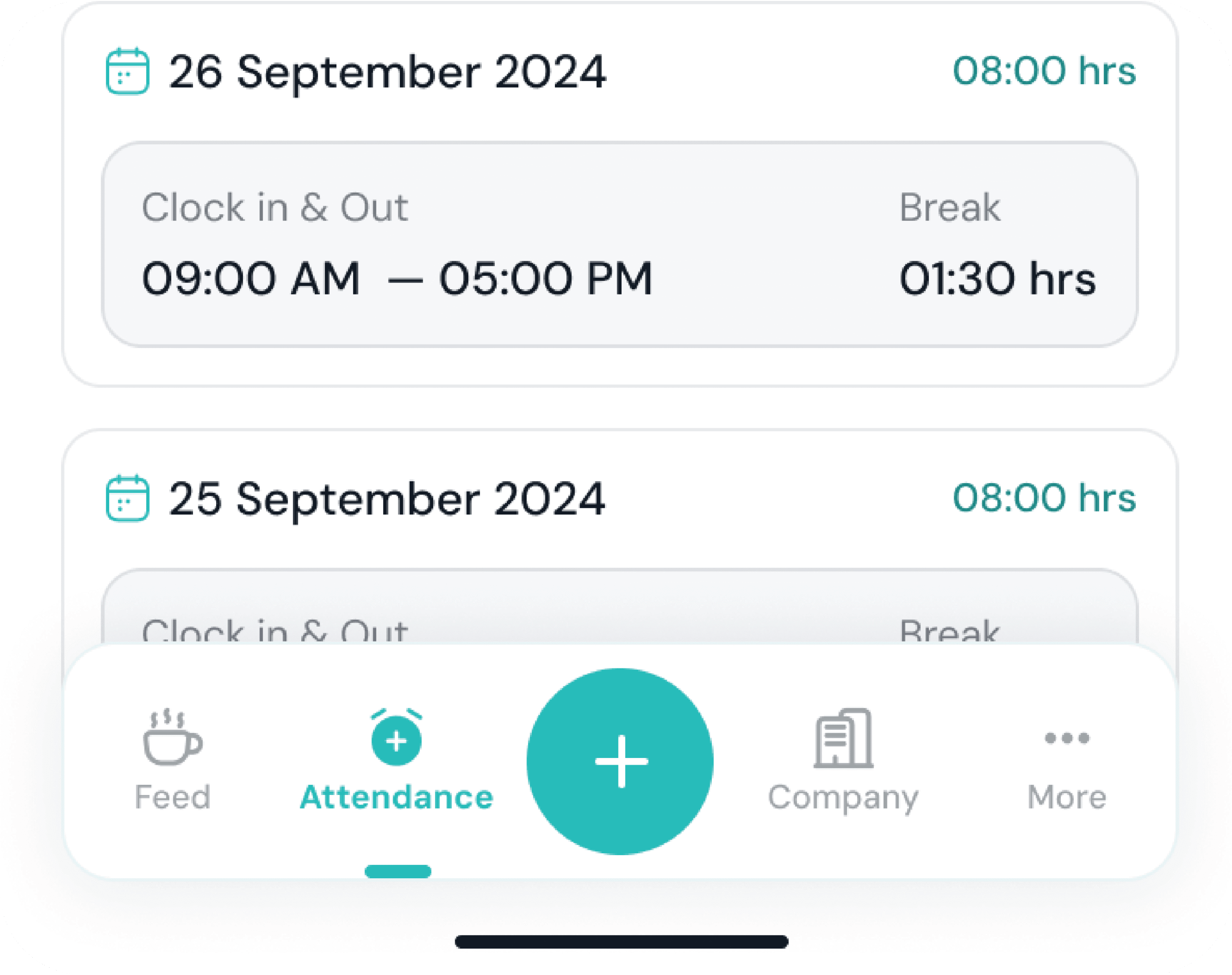Open the Company tab label

[843, 798]
